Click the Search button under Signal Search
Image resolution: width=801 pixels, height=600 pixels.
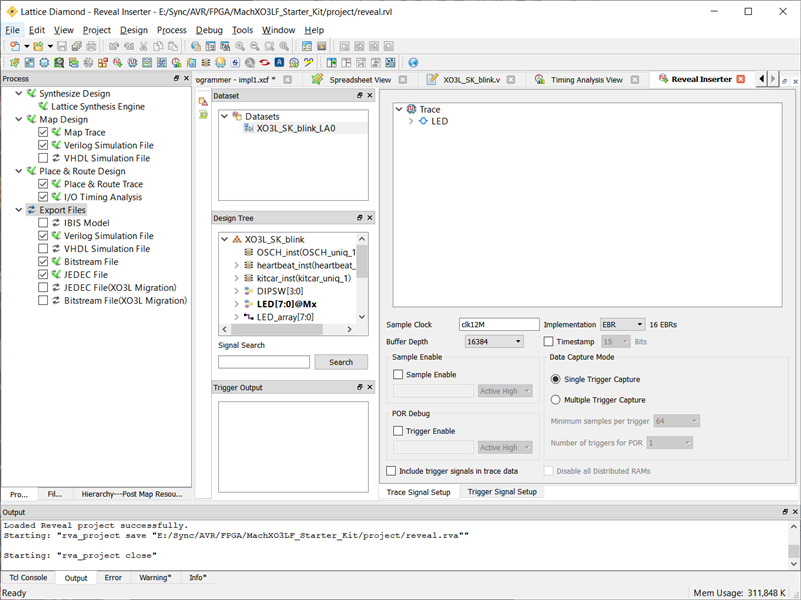tap(341, 362)
